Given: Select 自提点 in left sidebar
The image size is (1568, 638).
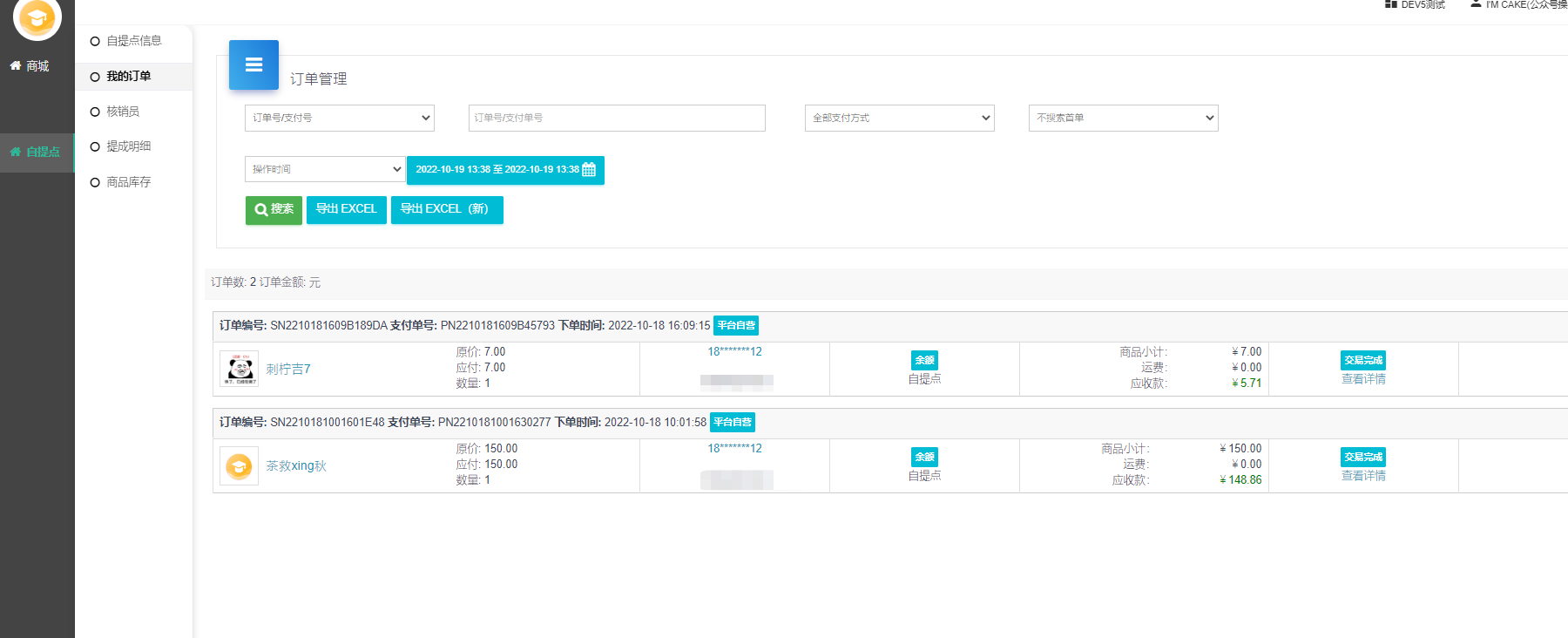Looking at the screenshot, I should 37,152.
